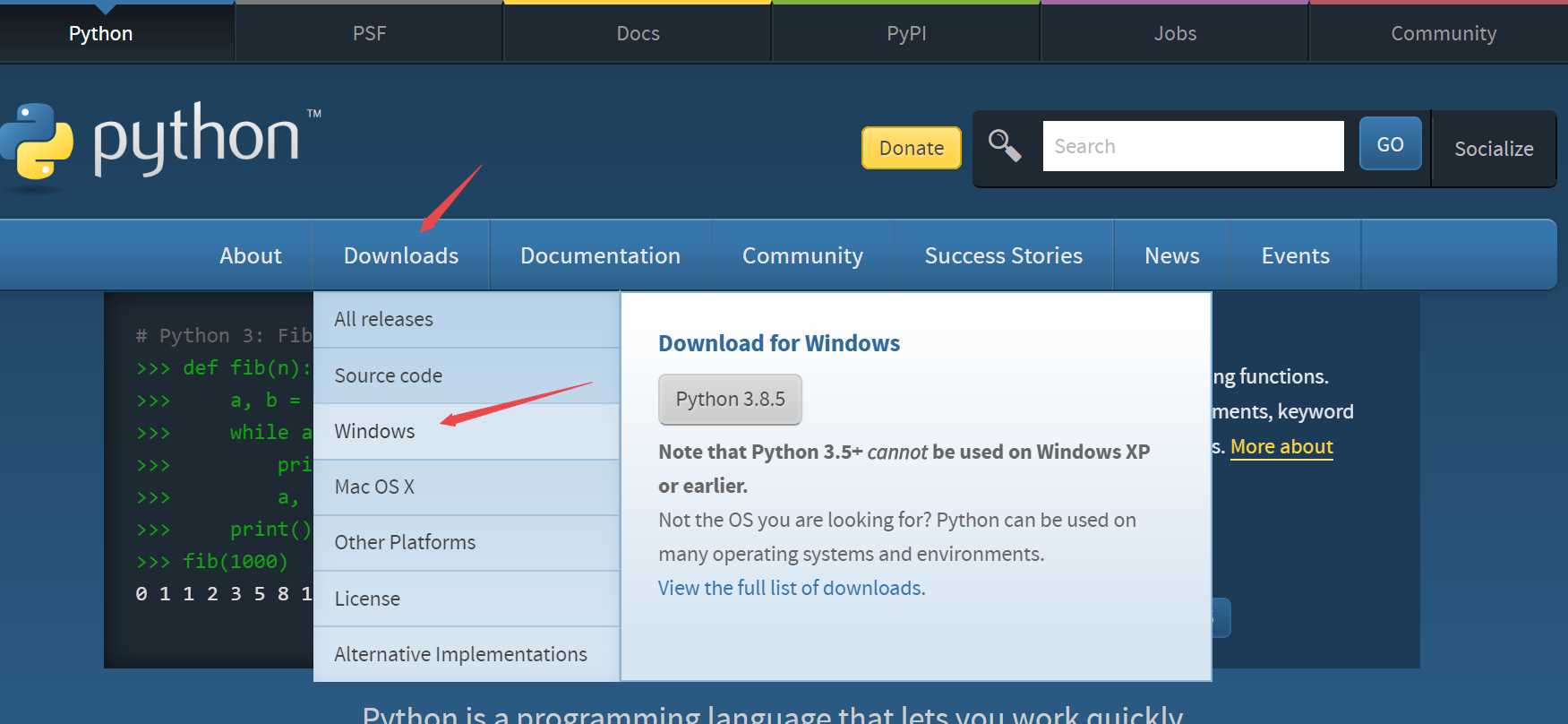Screen dimensions: 1568x724
Task: Click the '>>> def fib(n):' code line
Action: tap(223, 367)
